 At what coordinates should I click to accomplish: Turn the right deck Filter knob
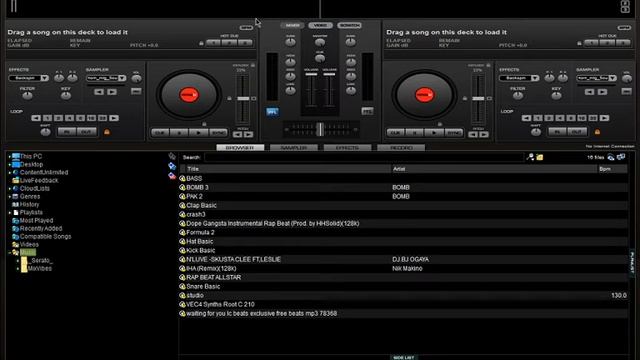(518, 96)
